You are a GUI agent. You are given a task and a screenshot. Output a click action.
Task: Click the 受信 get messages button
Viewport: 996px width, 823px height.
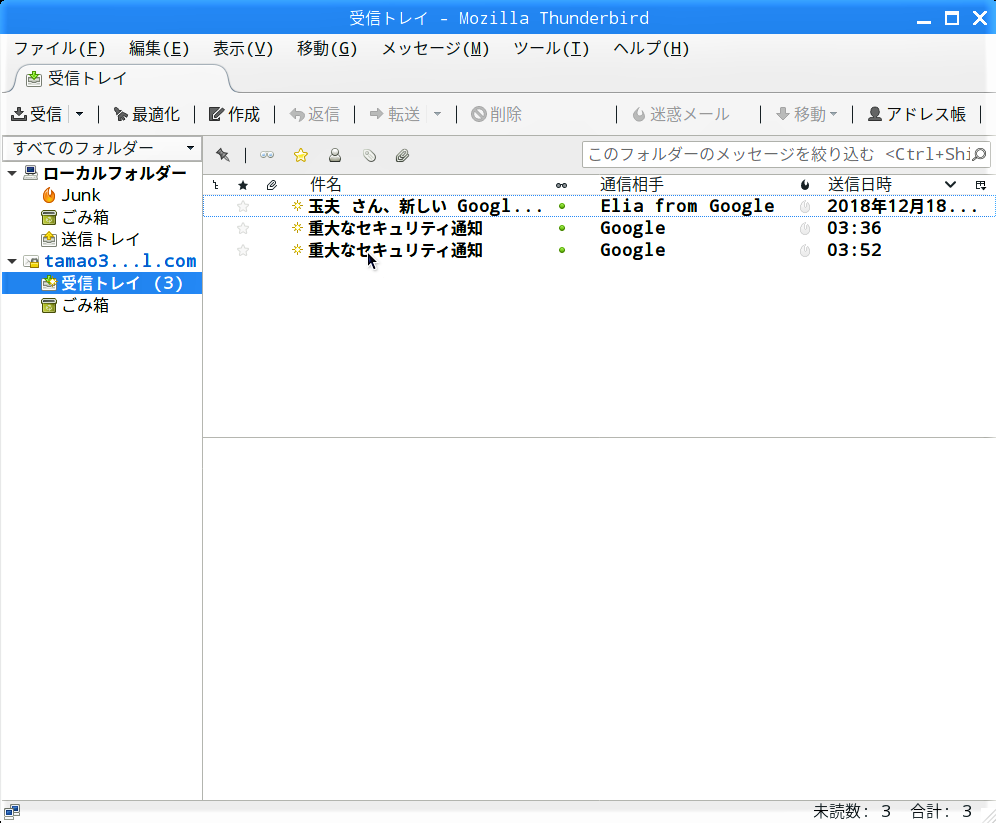[x=36, y=114]
